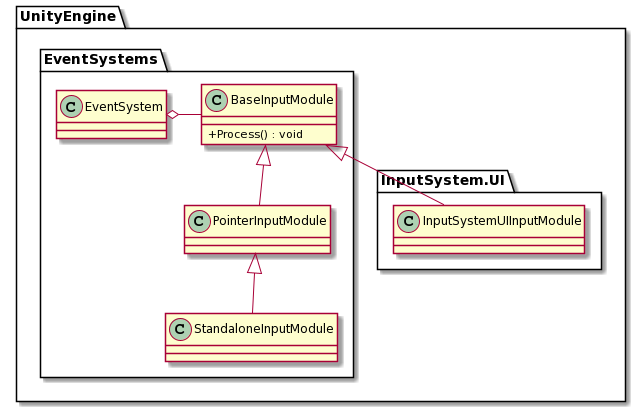Image resolution: width=641 pixels, height=407 pixels.
Task: Select the PointerInputModule class name
Action: (x=269, y=221)
